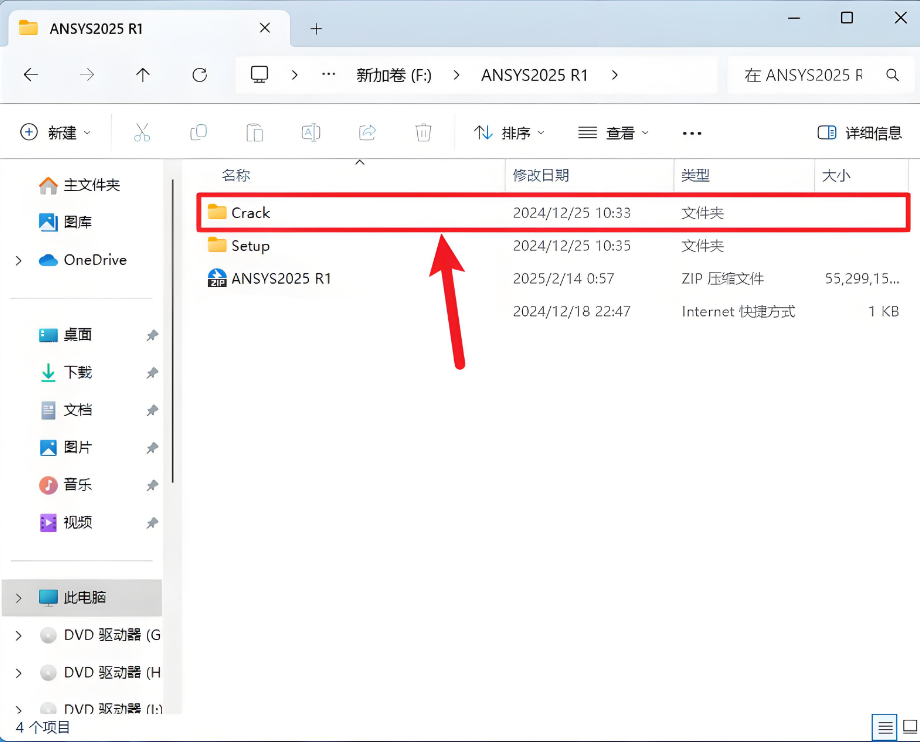
Task: Expand the chevron after 新加卷 (F:)
Action: [456, 75]
